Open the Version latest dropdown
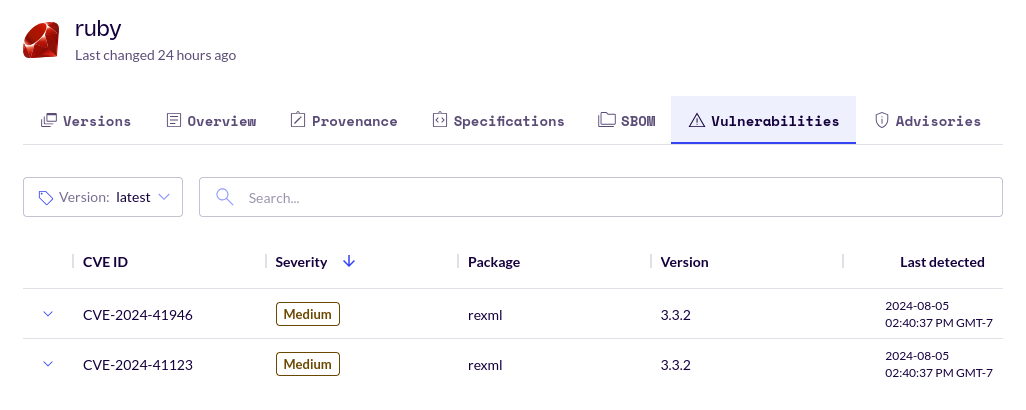 click(102, 197)
